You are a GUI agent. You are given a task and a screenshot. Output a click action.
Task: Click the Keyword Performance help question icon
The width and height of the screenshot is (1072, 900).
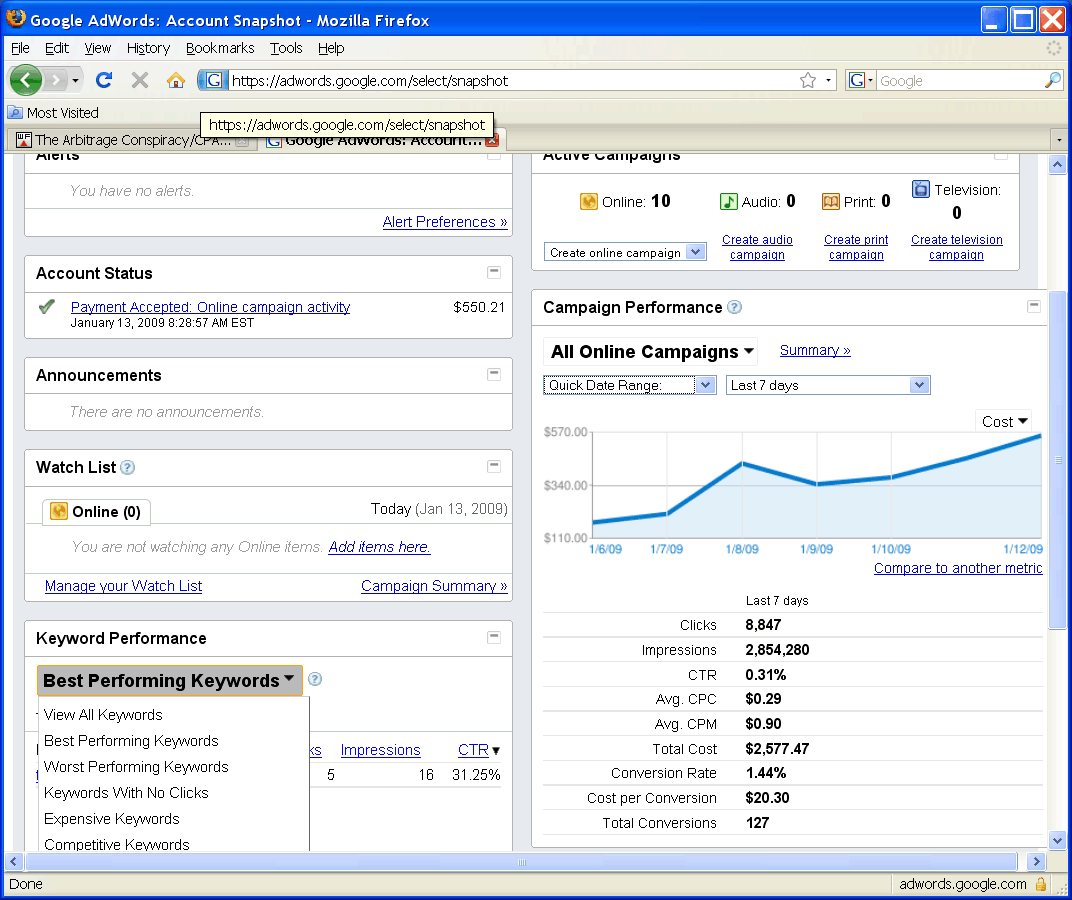click(x=314, y=679)
